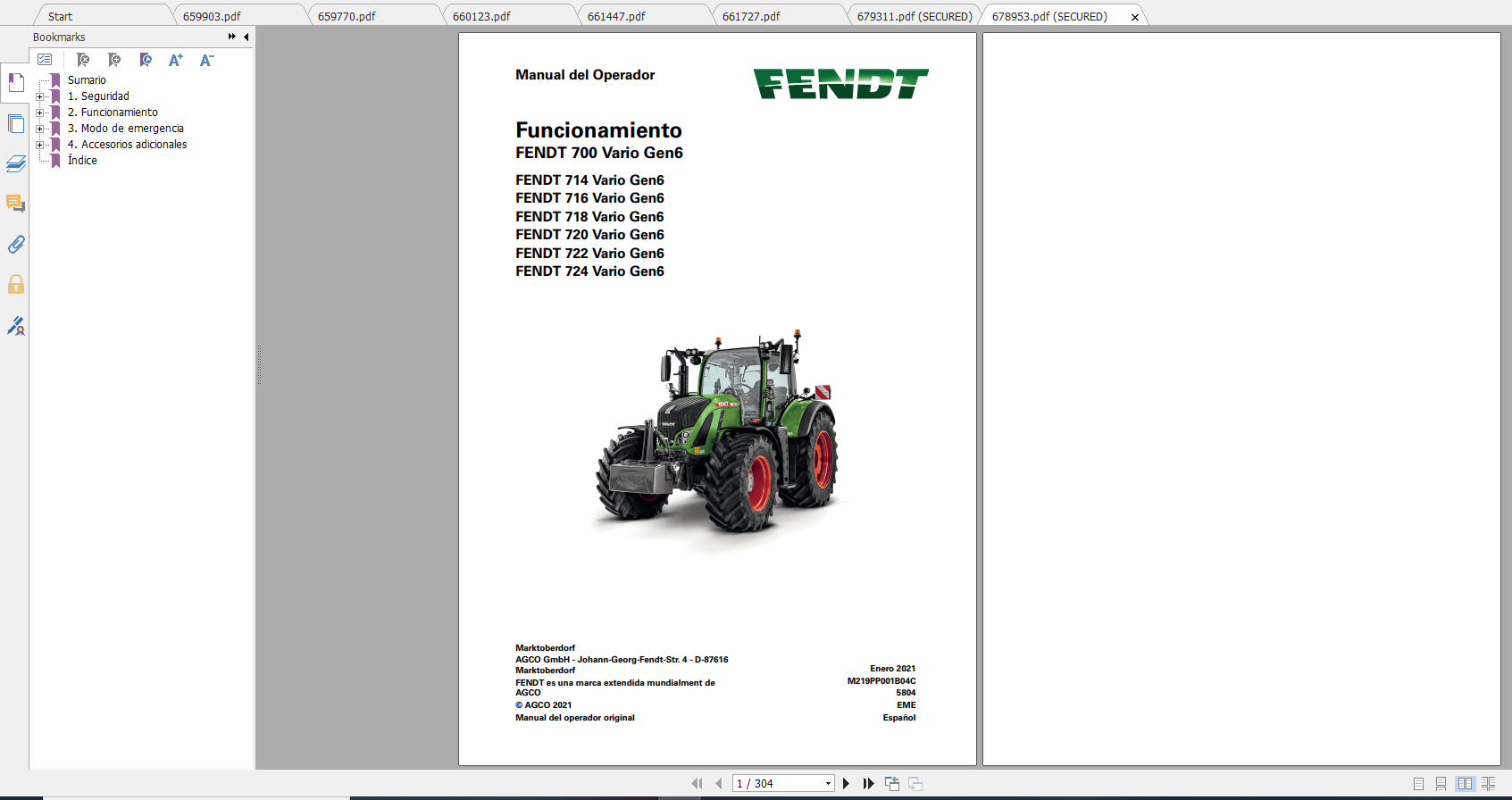Select '3. Modo de emergencia' bookmark label
1512x800 pixels.
tap(126, 129)
